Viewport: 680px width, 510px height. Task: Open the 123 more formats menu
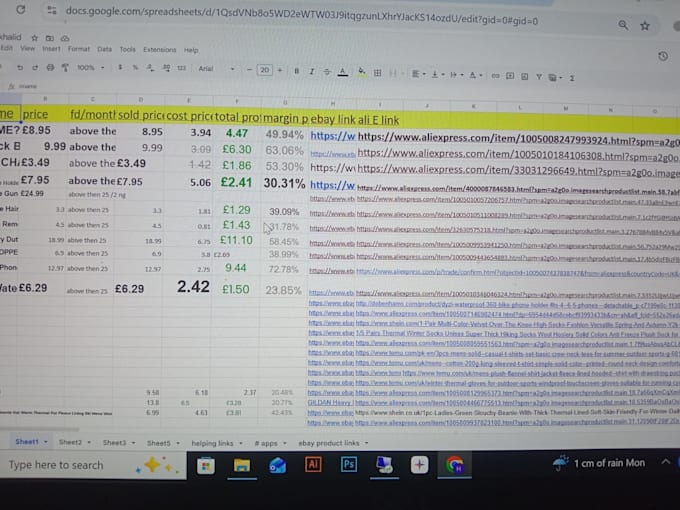pos(182,68)
